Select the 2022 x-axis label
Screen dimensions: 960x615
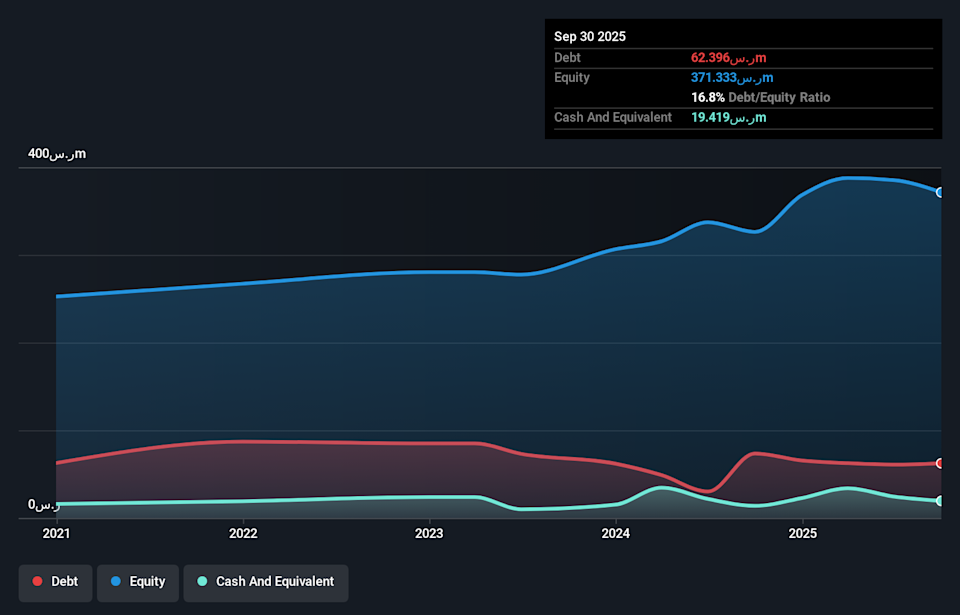coord(243,534)
